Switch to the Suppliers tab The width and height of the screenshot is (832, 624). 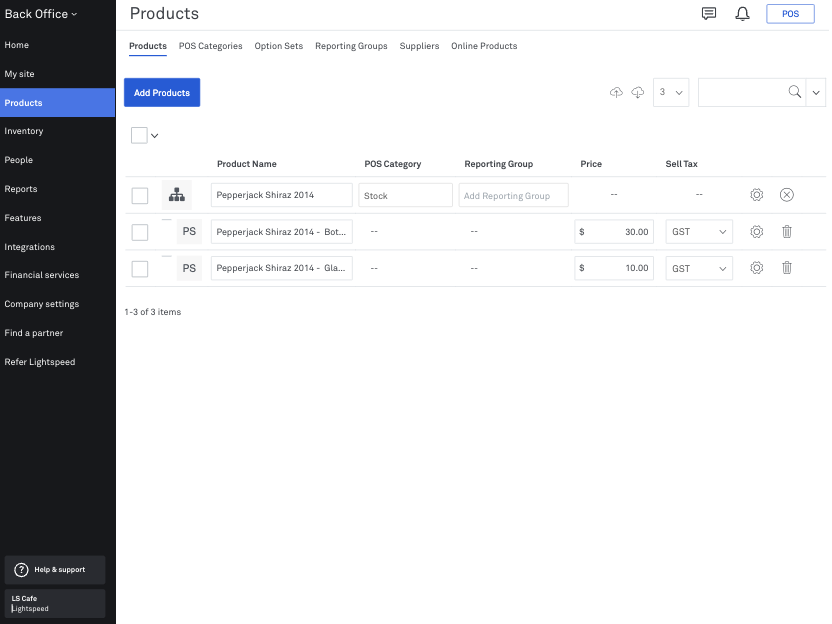coord(419,46)
